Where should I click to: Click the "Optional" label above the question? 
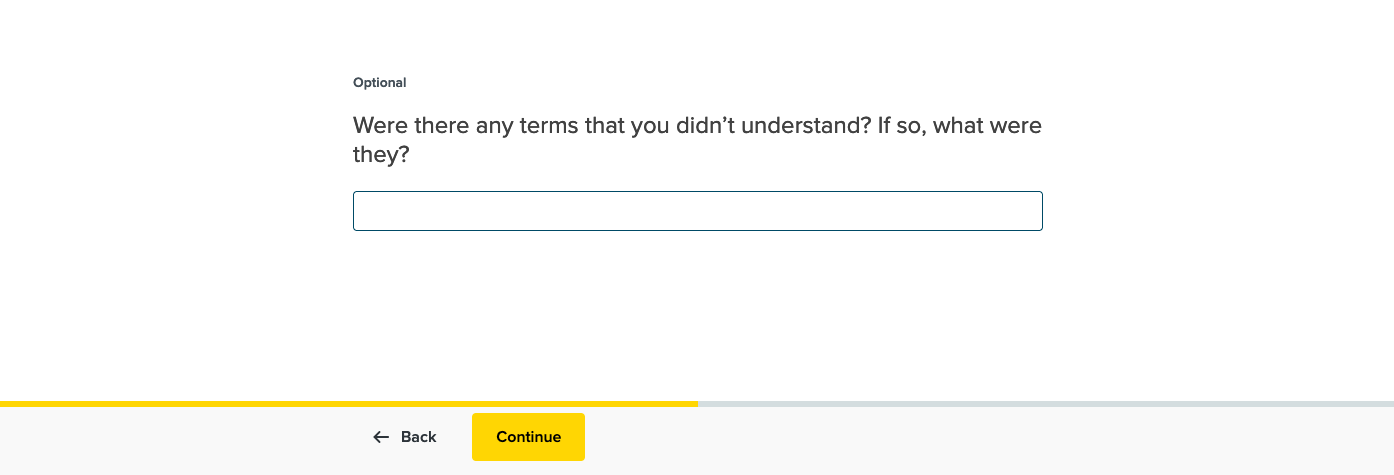380,83
